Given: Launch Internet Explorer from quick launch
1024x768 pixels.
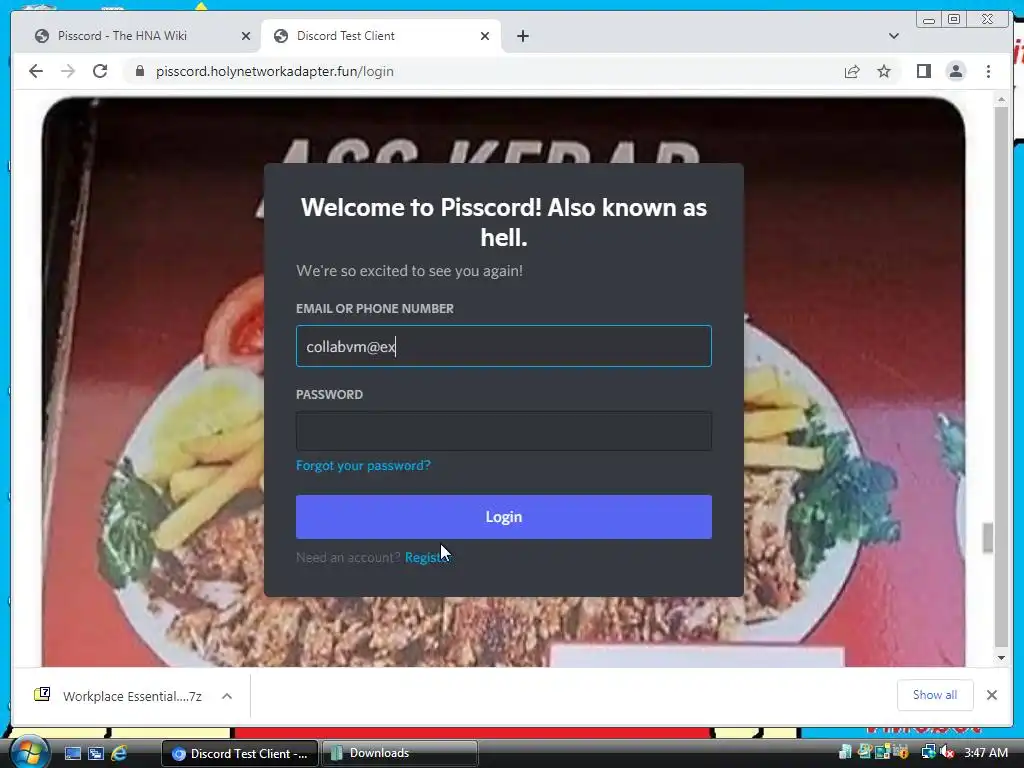Looking at the screenshot, I should [120, 753].
